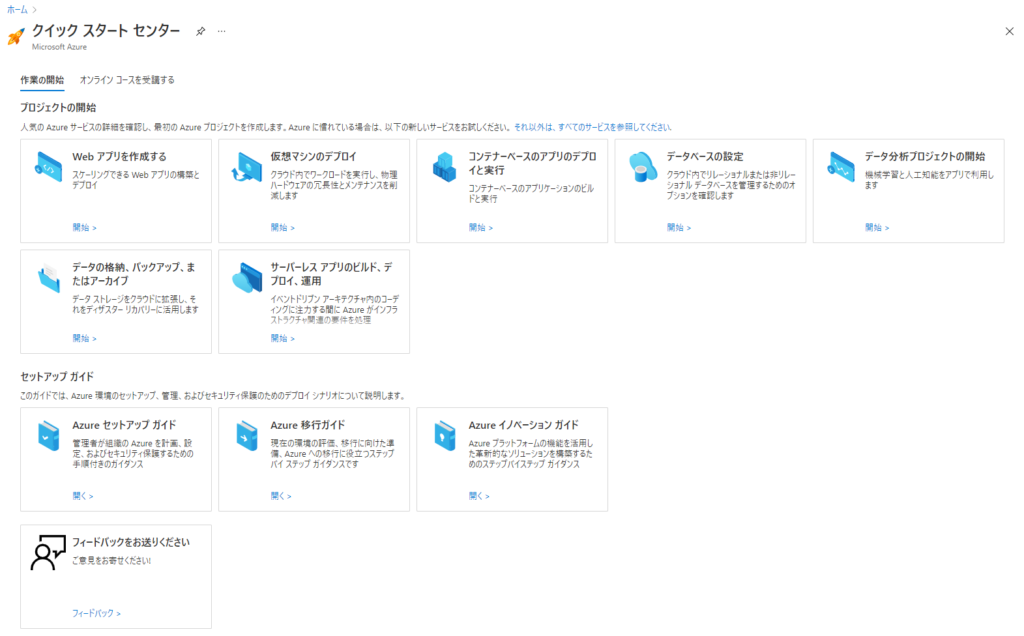The width and height of the screenshot is (1024, 636).
Task: Switch to the オンライン コースを受講する tab
Action: 127,80
